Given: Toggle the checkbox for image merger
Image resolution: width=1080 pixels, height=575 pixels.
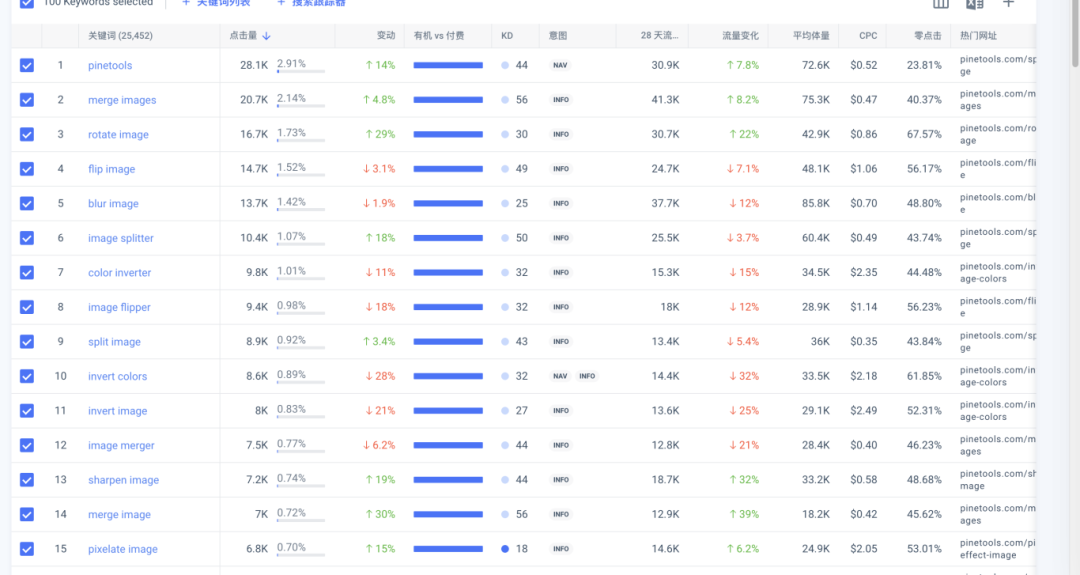Looking at the screenshot, I should [27, 445].
